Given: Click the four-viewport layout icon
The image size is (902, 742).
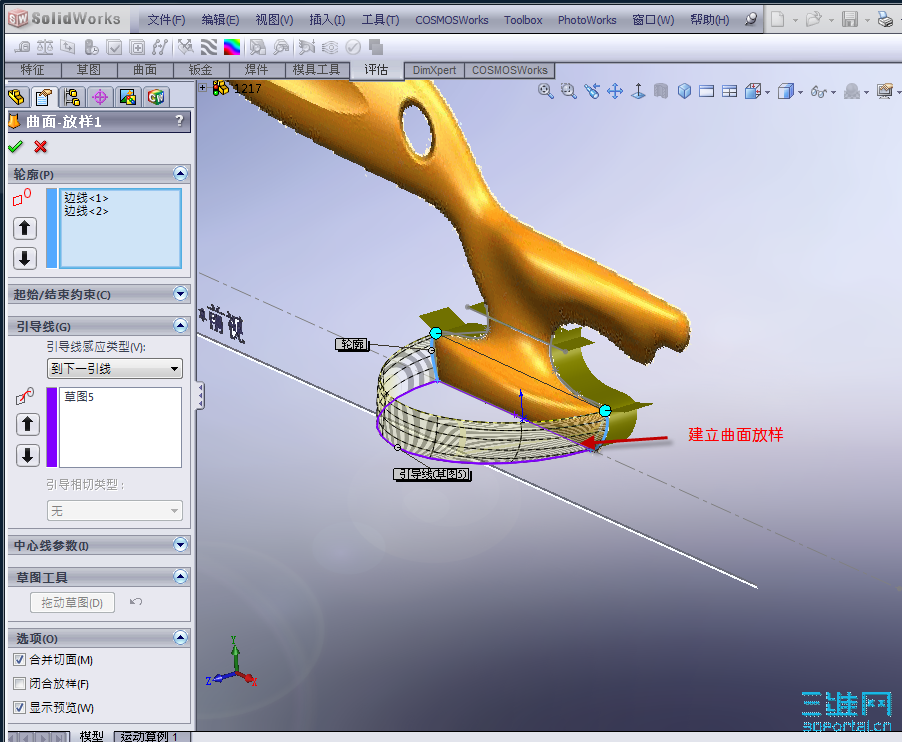Looking at the screenshot, I should (x=729, y=91).
